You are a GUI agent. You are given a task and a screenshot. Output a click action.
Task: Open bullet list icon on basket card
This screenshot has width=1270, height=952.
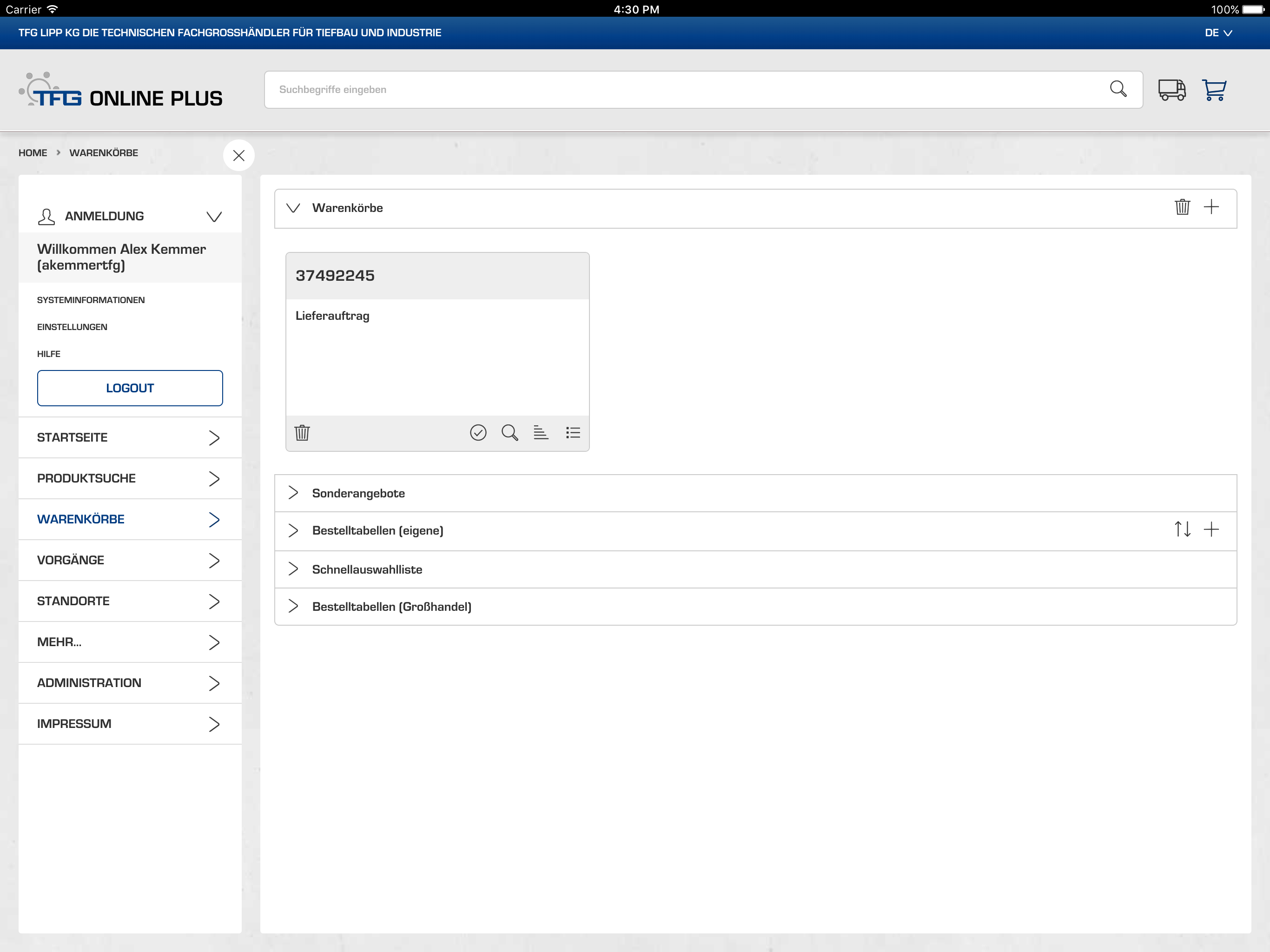[x=572, y=432]
